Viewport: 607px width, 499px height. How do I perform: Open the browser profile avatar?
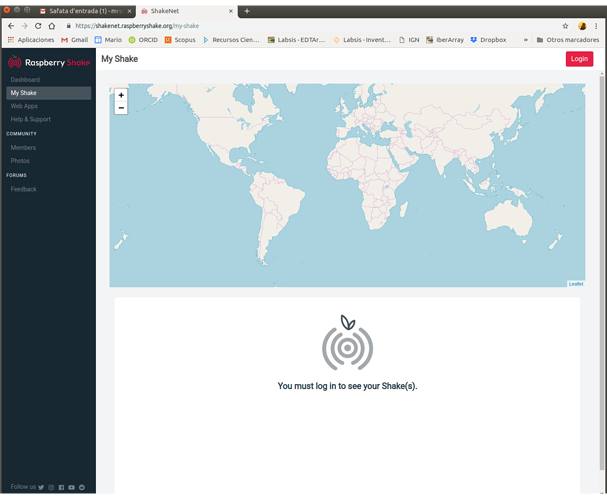[582, 26]
